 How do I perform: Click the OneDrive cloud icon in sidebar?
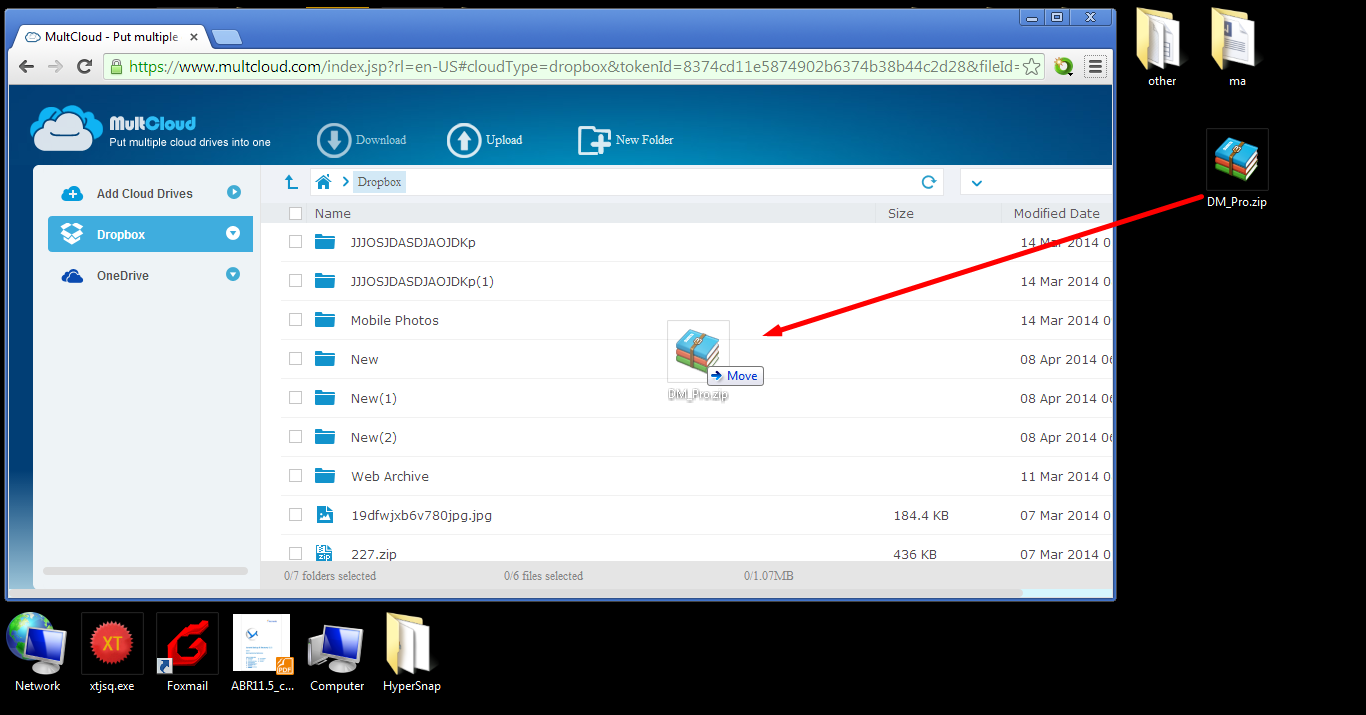(72, 276)
